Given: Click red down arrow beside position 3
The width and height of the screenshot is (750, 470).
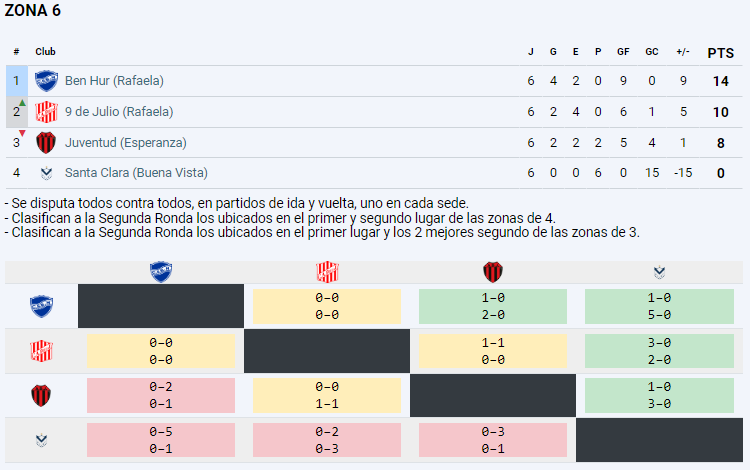Looking at the screenshot, I should 22,133.
